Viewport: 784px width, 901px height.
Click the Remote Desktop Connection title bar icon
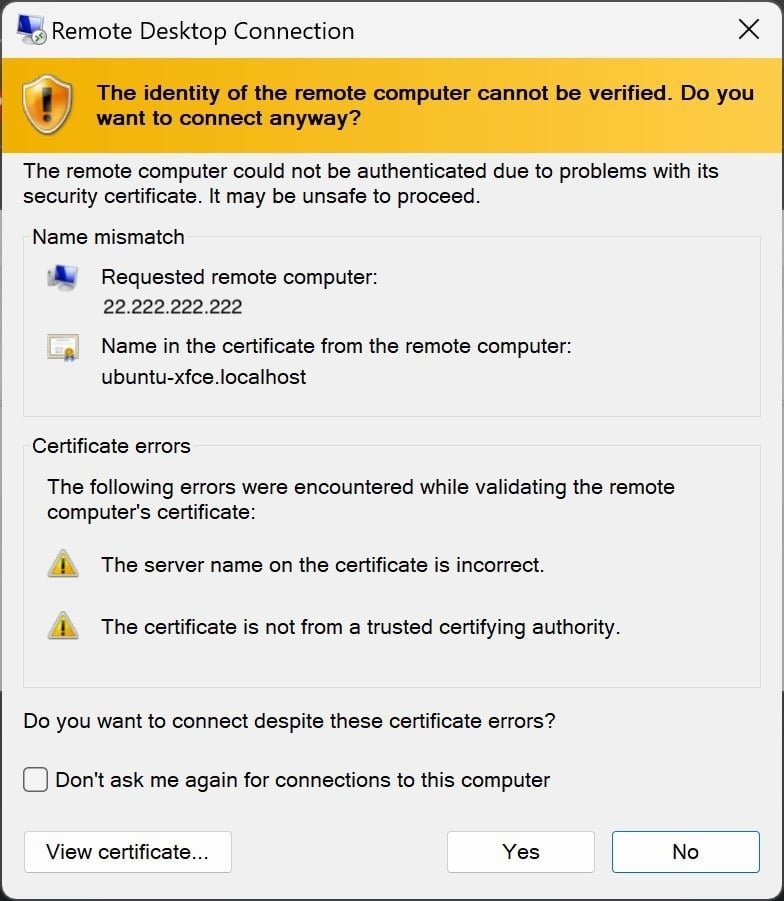(30, 30)
